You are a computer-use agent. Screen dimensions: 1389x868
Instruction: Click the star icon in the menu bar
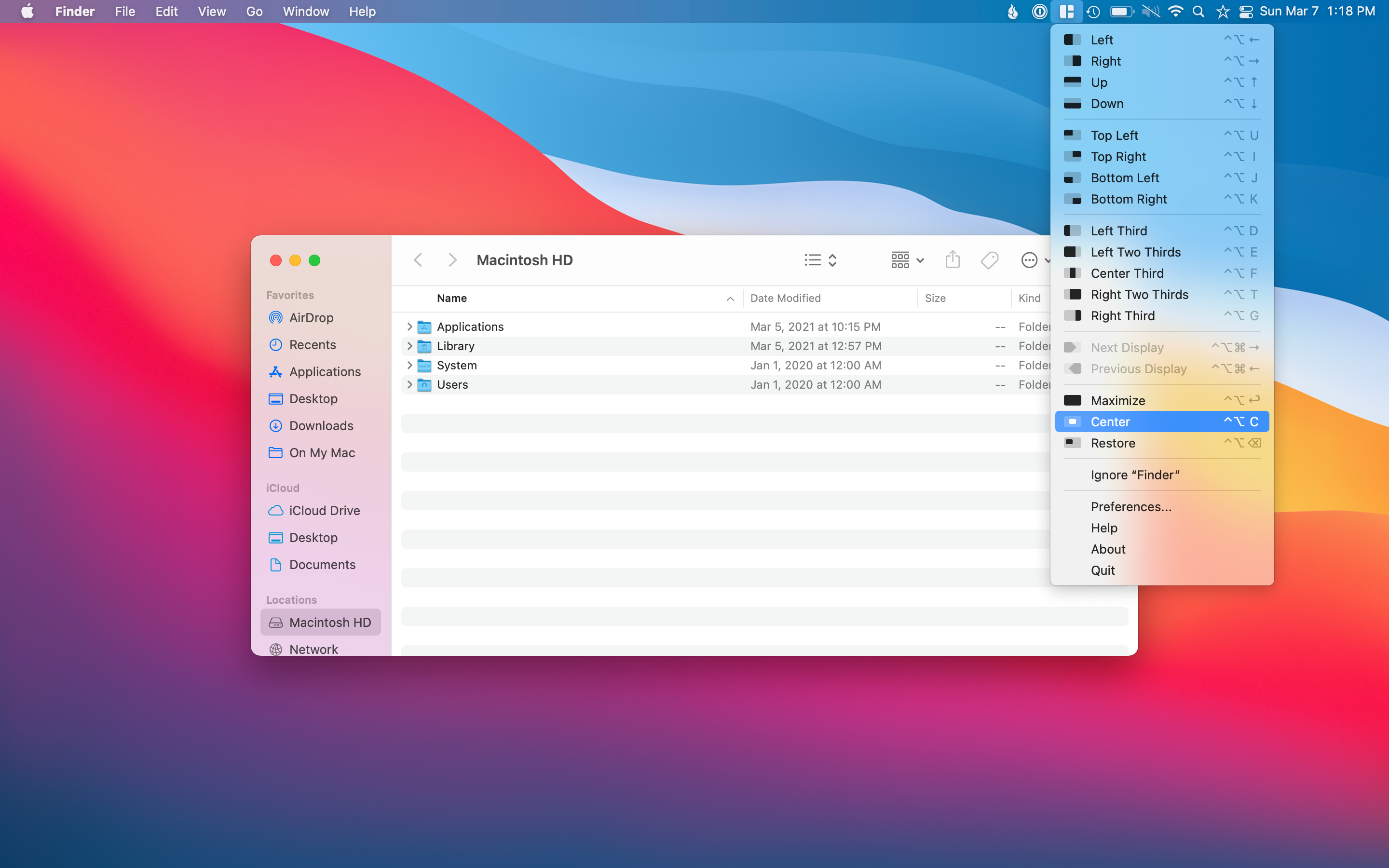pyautogui.click(x=1223, y=12)
